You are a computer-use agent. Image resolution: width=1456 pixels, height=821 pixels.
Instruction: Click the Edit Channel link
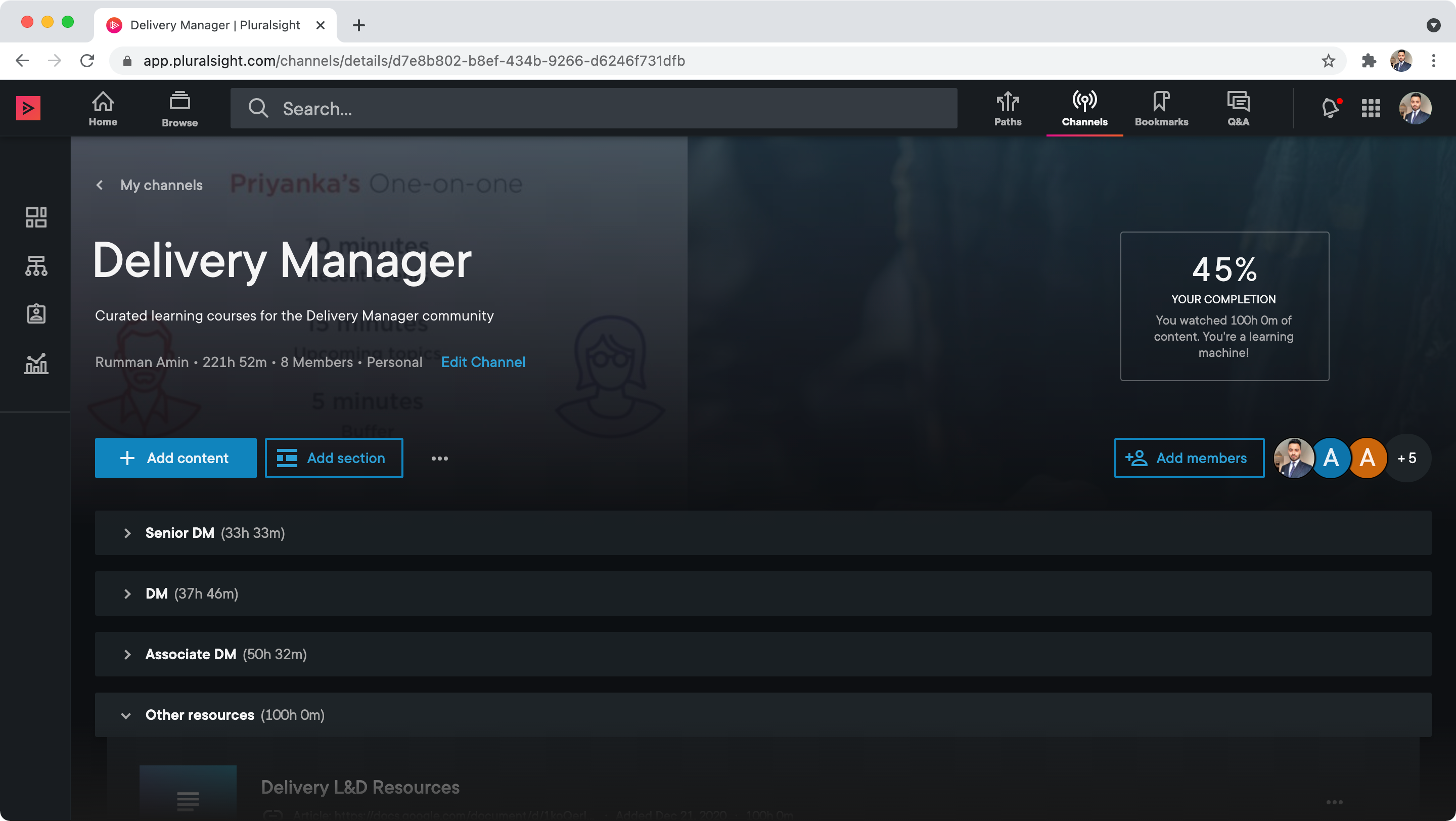coord(483,362)
